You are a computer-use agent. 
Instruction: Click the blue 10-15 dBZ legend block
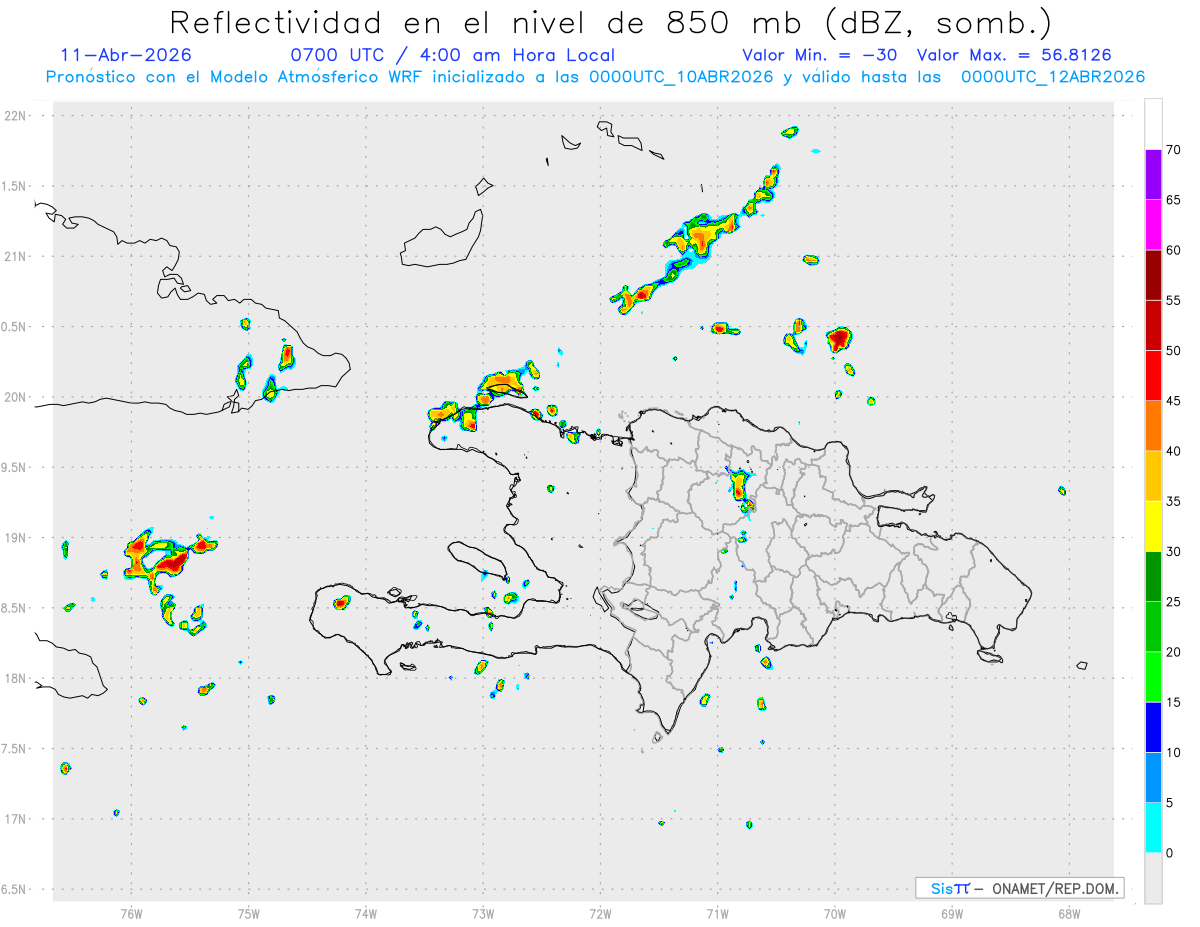click(1153, 728)
